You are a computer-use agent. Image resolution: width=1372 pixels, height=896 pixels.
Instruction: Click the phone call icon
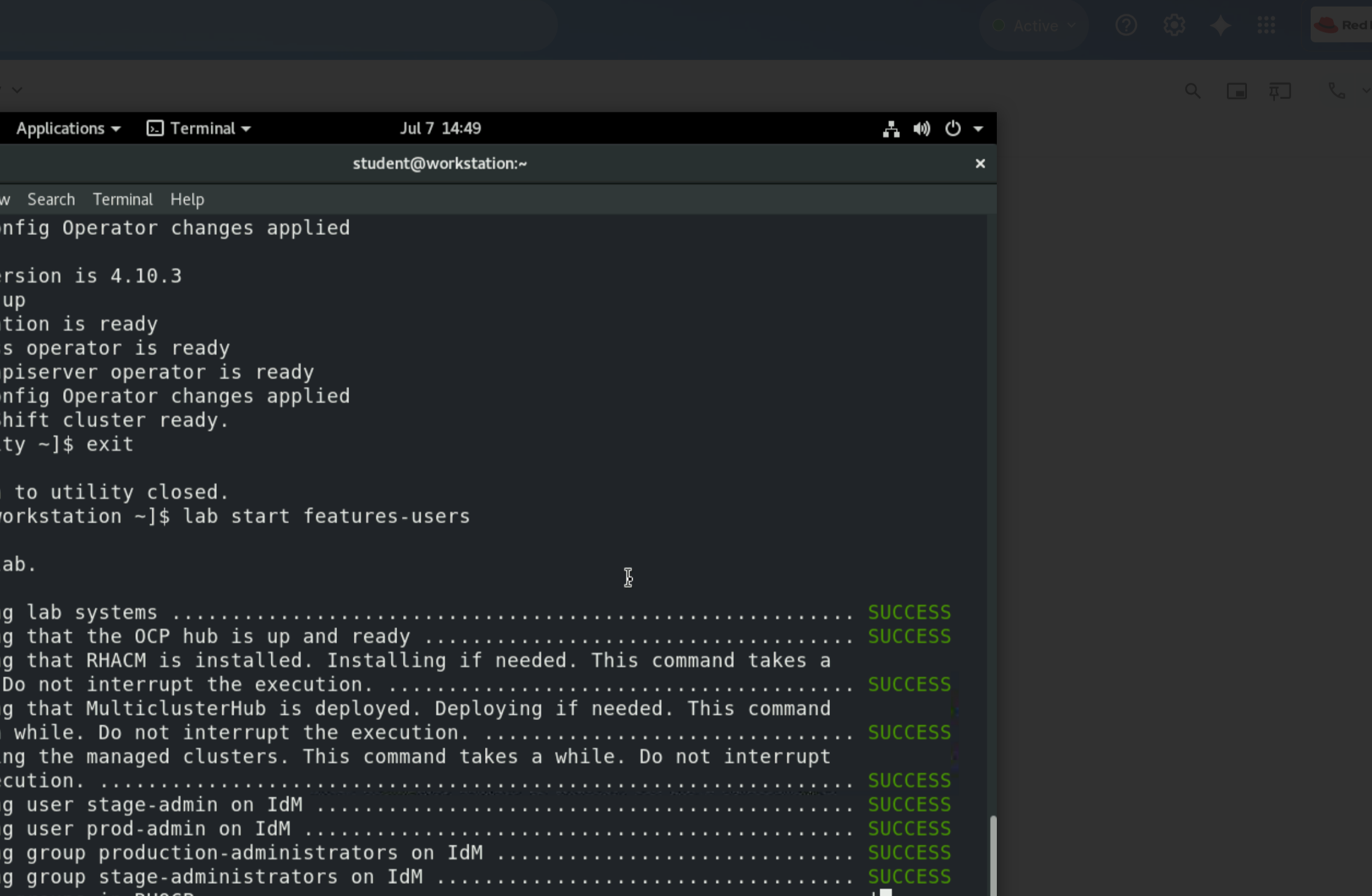pos(1336,91)
